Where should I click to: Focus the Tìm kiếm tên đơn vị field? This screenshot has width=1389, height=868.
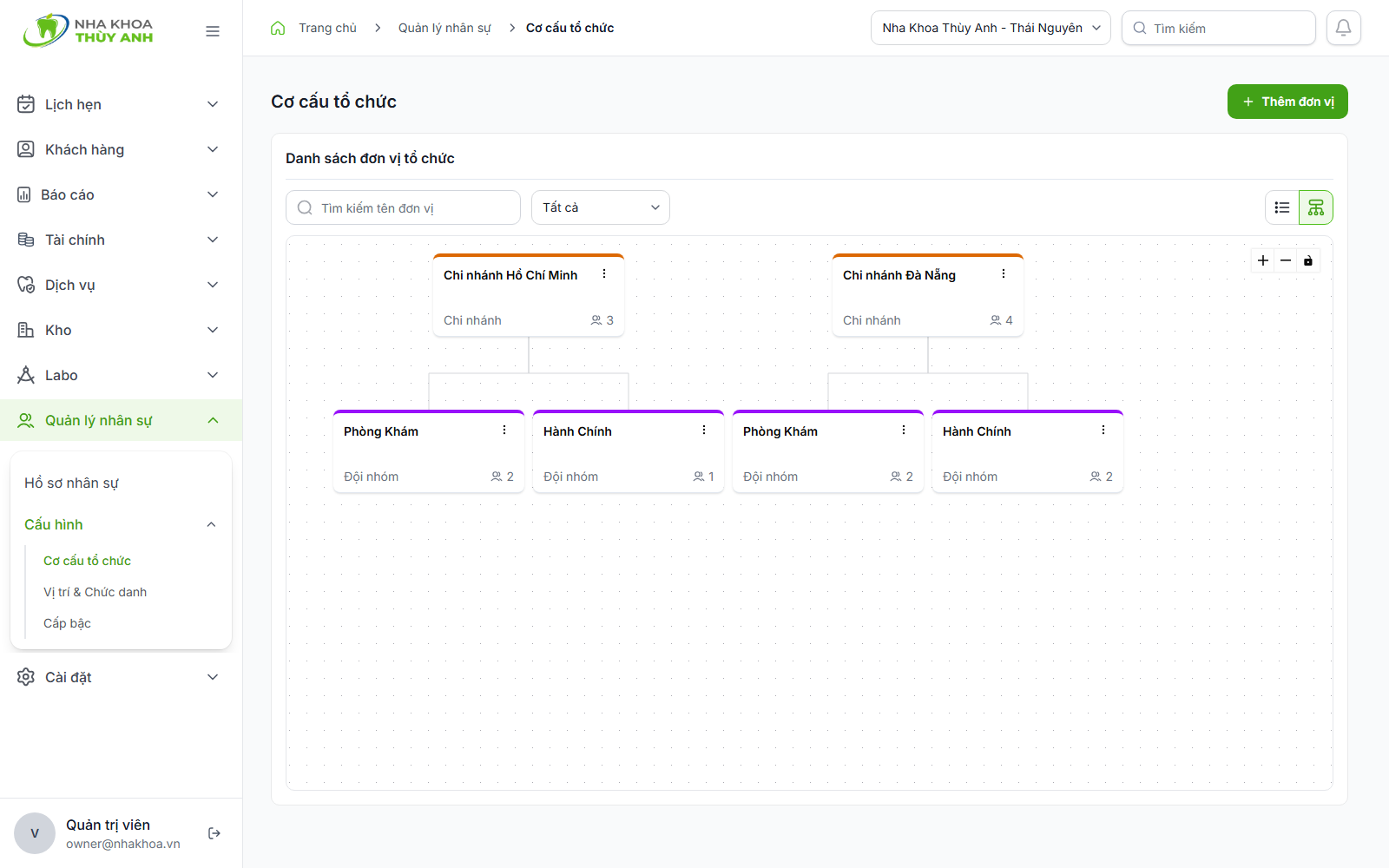403,207
